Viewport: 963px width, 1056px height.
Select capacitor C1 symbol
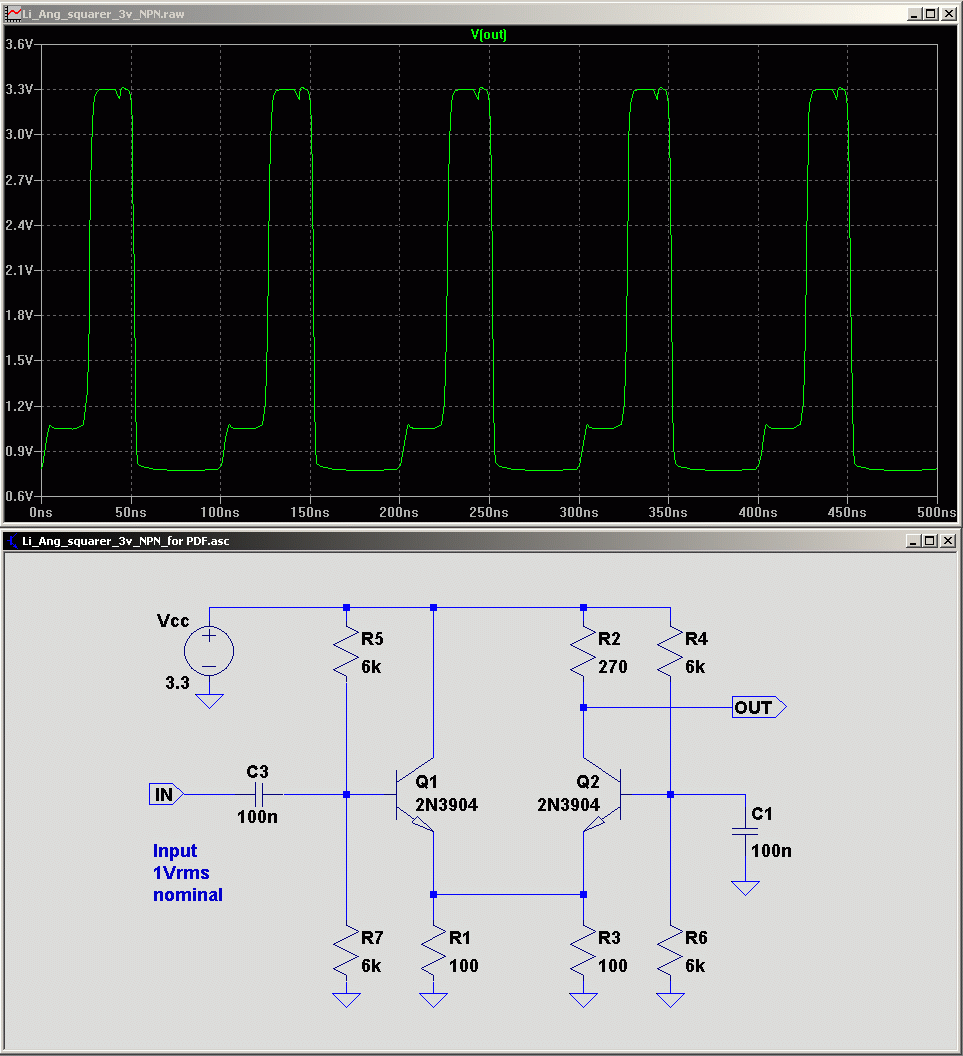(x=745, y=832)
